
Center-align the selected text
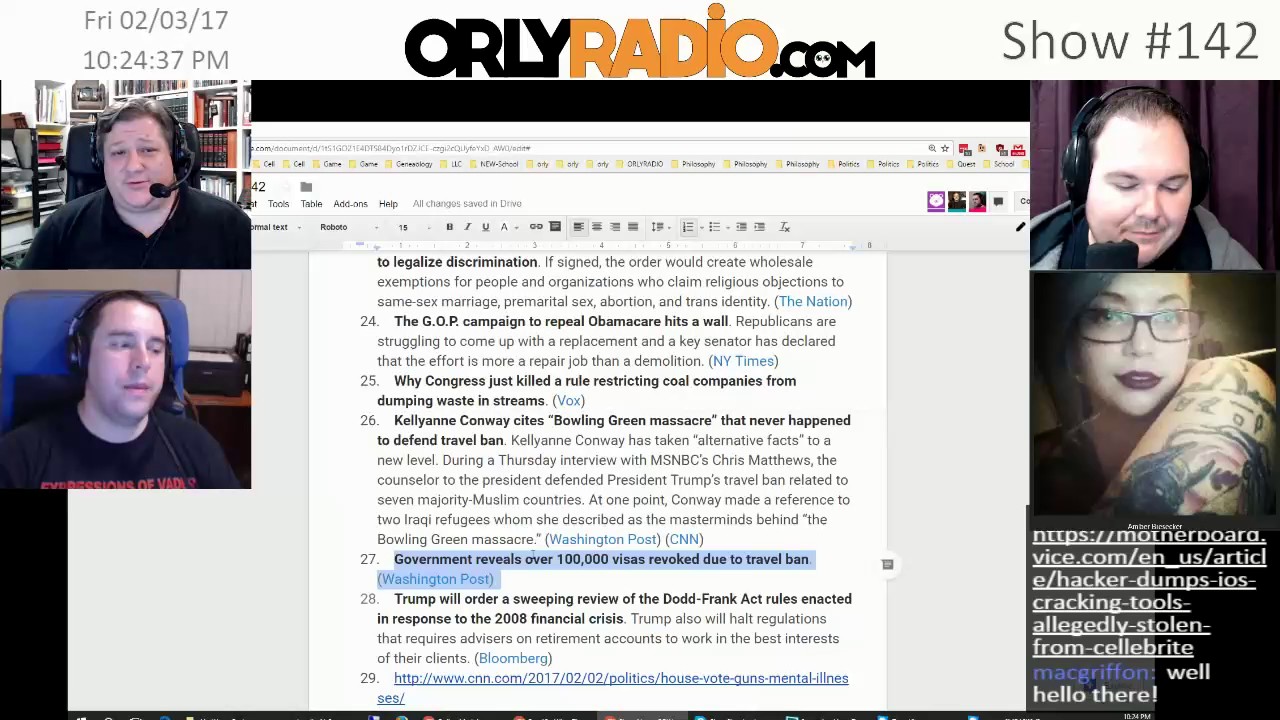coord(596,227)
